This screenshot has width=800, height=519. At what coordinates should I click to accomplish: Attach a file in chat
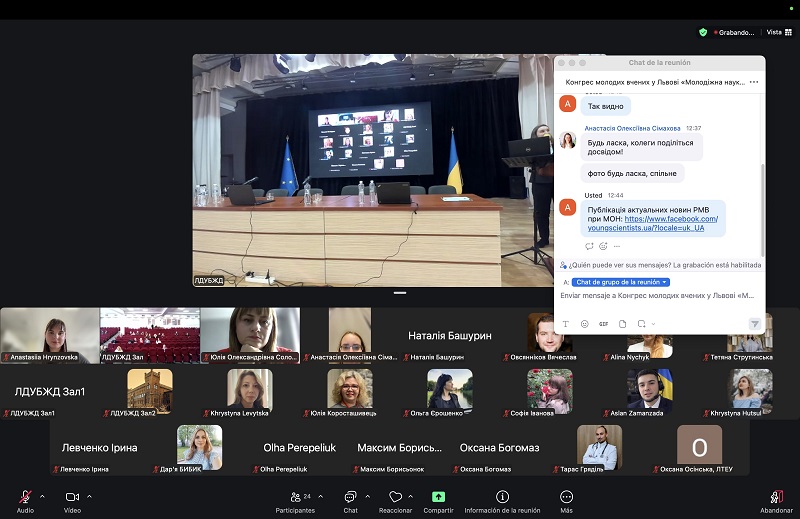[622, 324]
